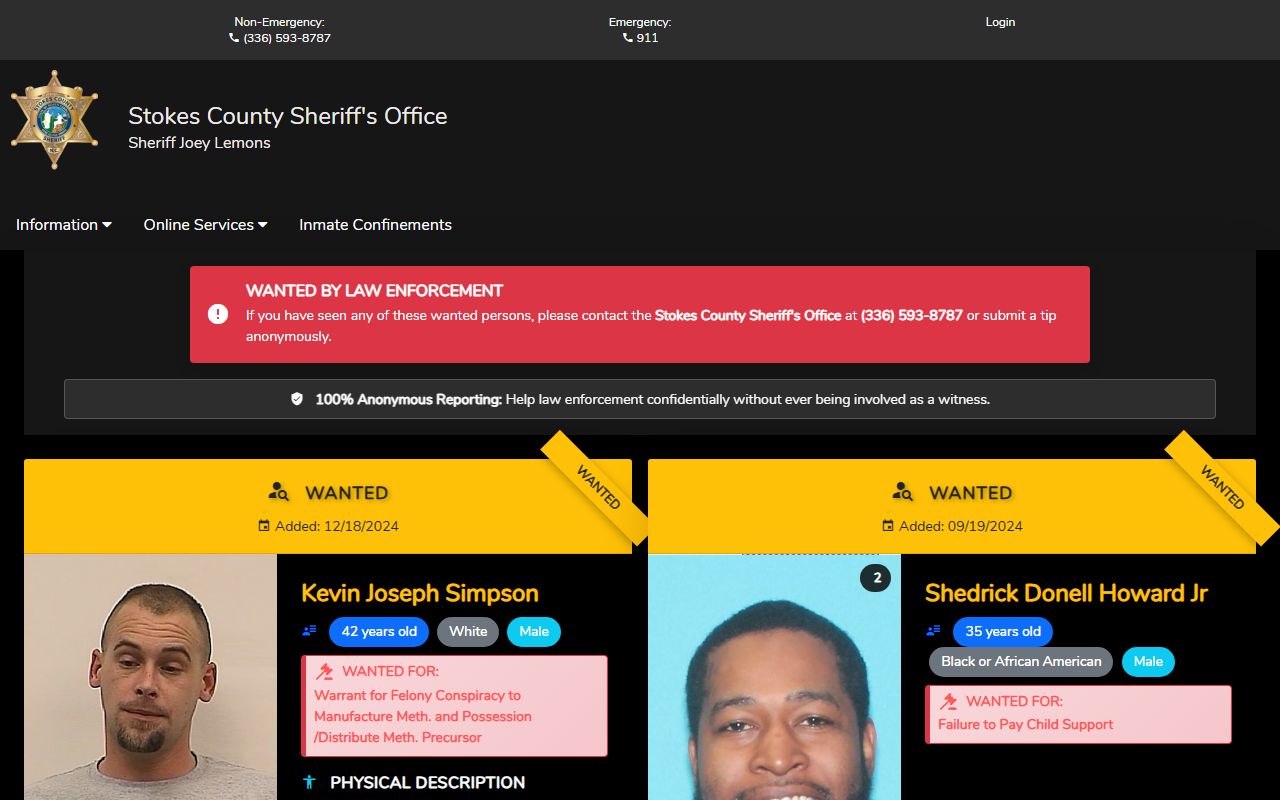This screenshot has width=1280, height=800.
Task: Open Kevin Joseph Simpson's mugshot photo
Action: coord(150,677)
